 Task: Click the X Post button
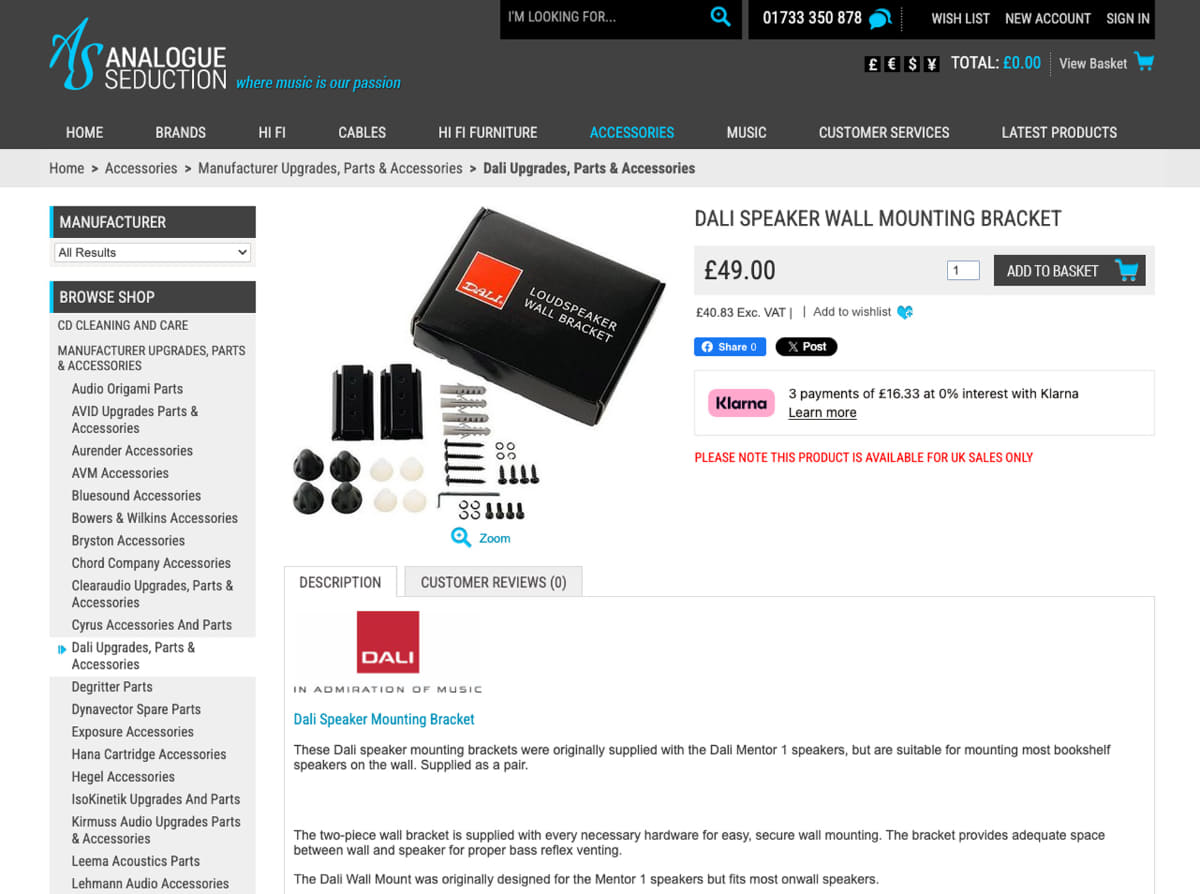[x=806, y=347]
